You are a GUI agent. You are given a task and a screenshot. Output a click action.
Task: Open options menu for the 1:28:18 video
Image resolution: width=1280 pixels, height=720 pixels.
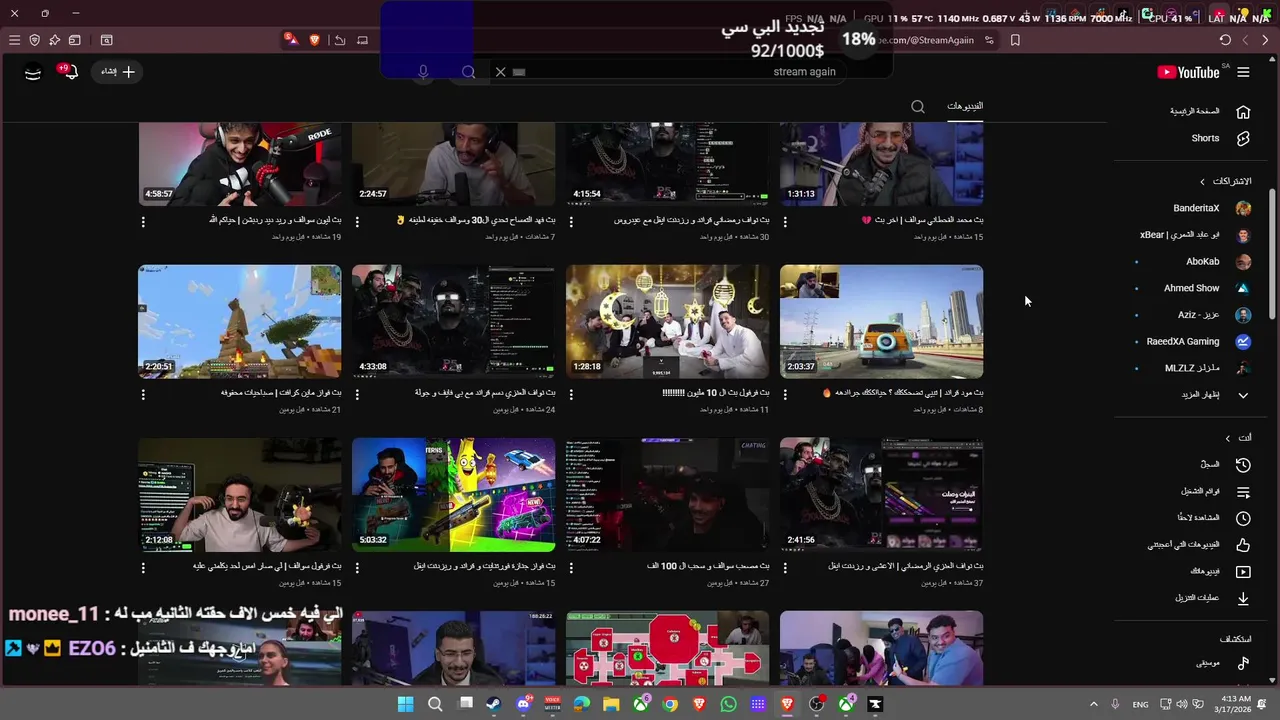571,394
